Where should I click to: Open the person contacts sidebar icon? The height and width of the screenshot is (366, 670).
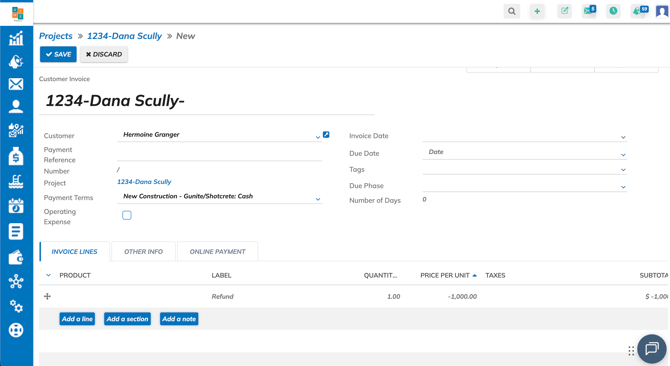point(16,106)
